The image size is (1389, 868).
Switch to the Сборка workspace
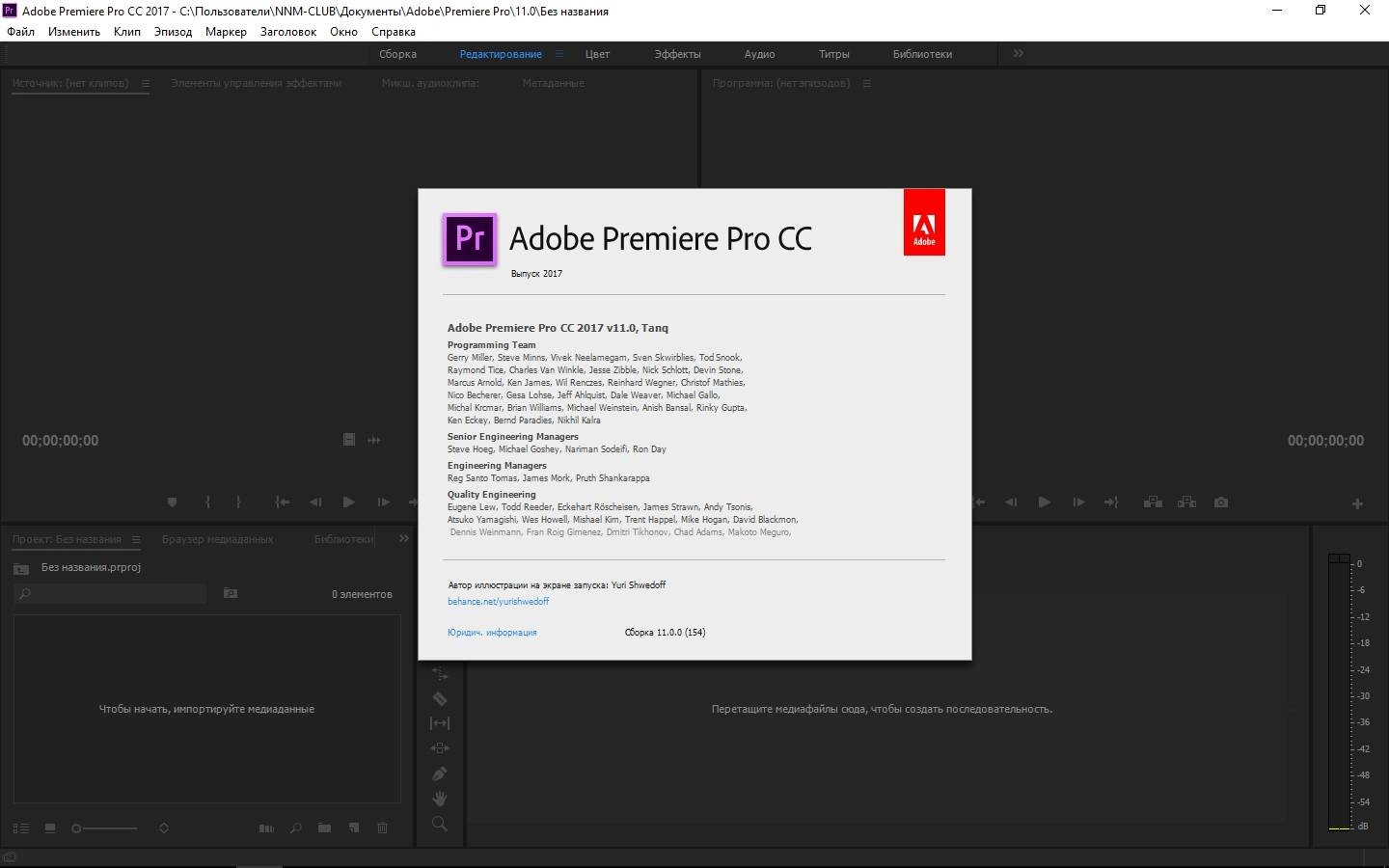[x=397, y=54]
